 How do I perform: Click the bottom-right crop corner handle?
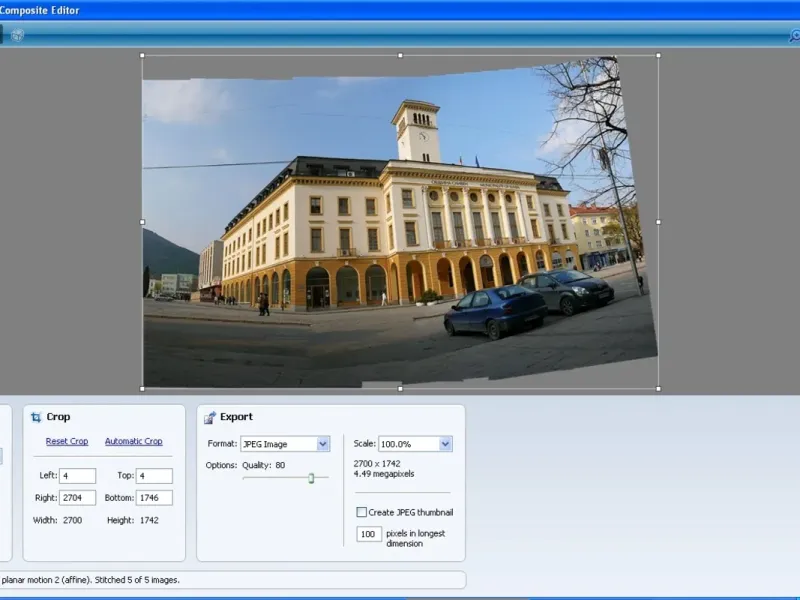(x=658, y=388)
